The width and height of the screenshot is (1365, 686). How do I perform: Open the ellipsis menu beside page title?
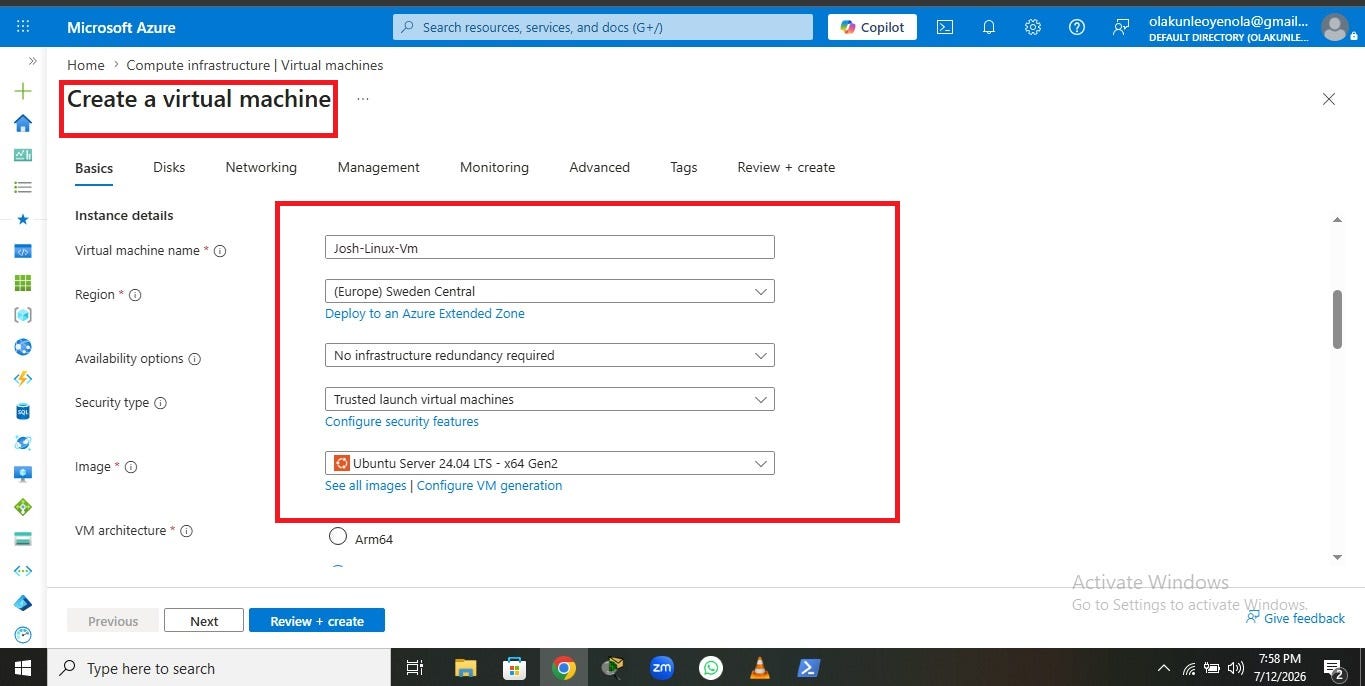tap(363, 99)
